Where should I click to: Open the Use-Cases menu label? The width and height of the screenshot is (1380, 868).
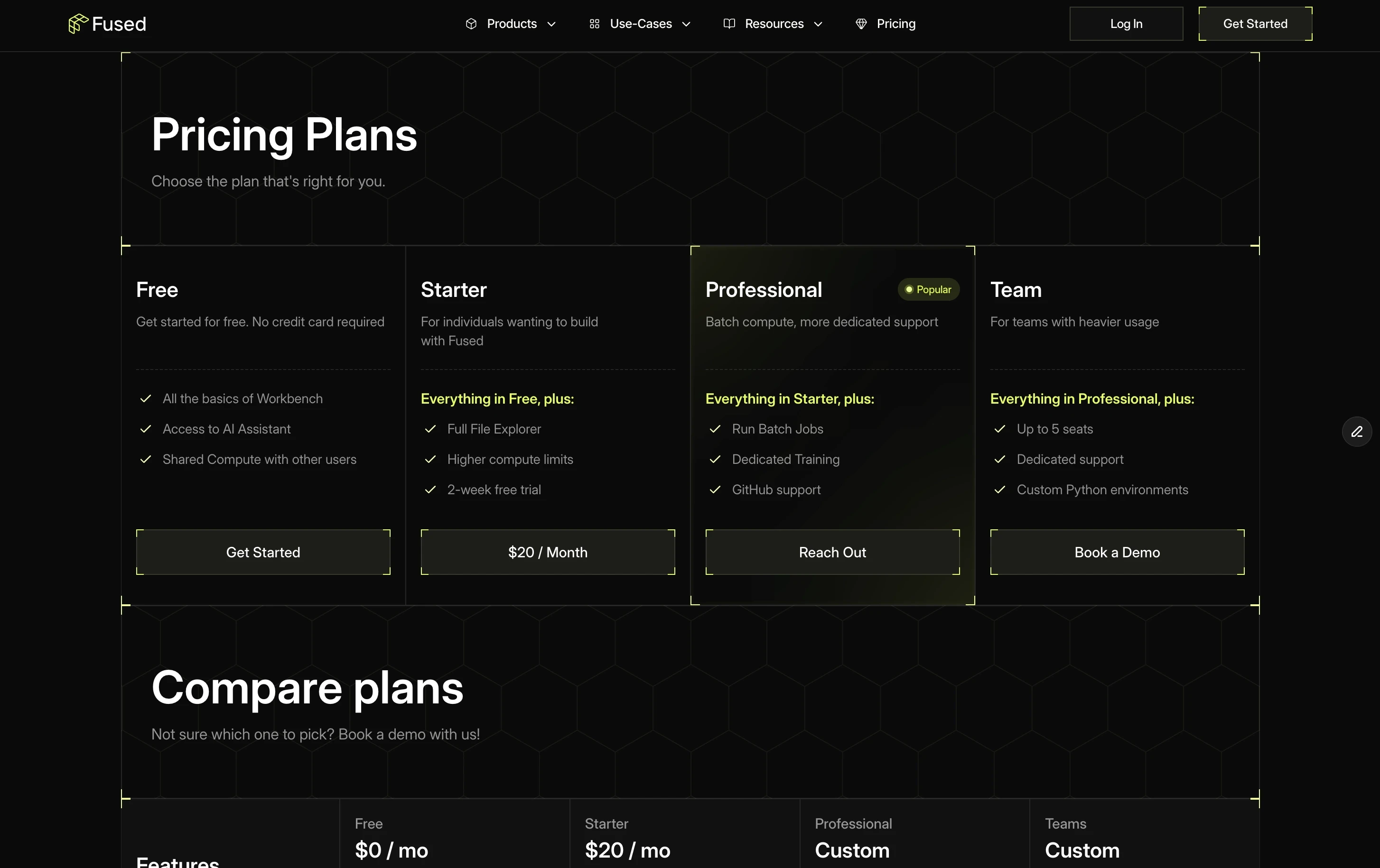point(641,24)
